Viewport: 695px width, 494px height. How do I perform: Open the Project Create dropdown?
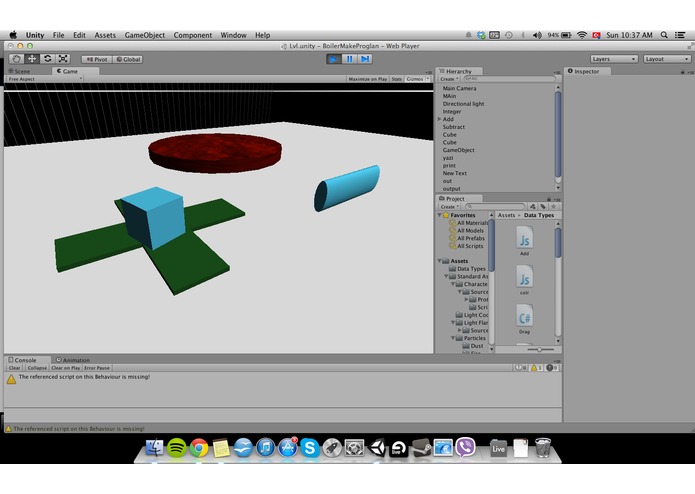point(449,206)
